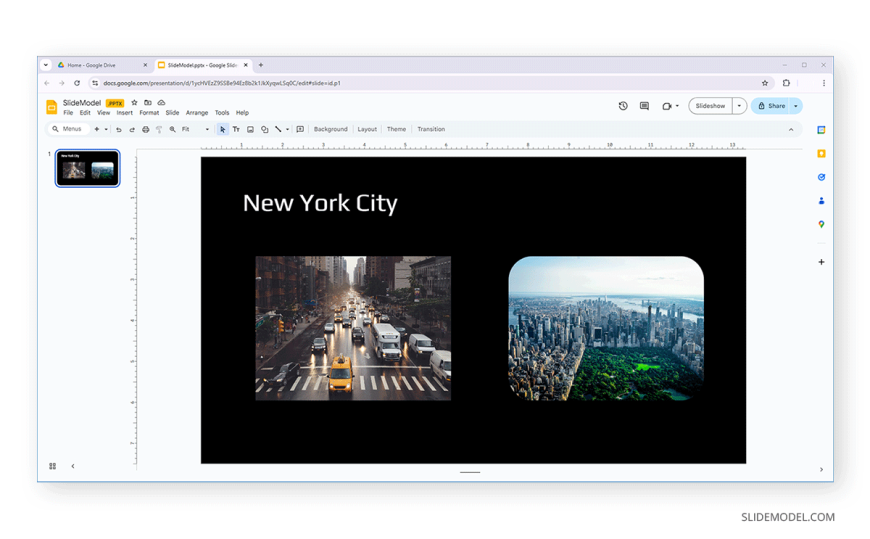Switch to grid view at bottom left
The height and width of the screenshot is (539, 870).
point(53,466)
